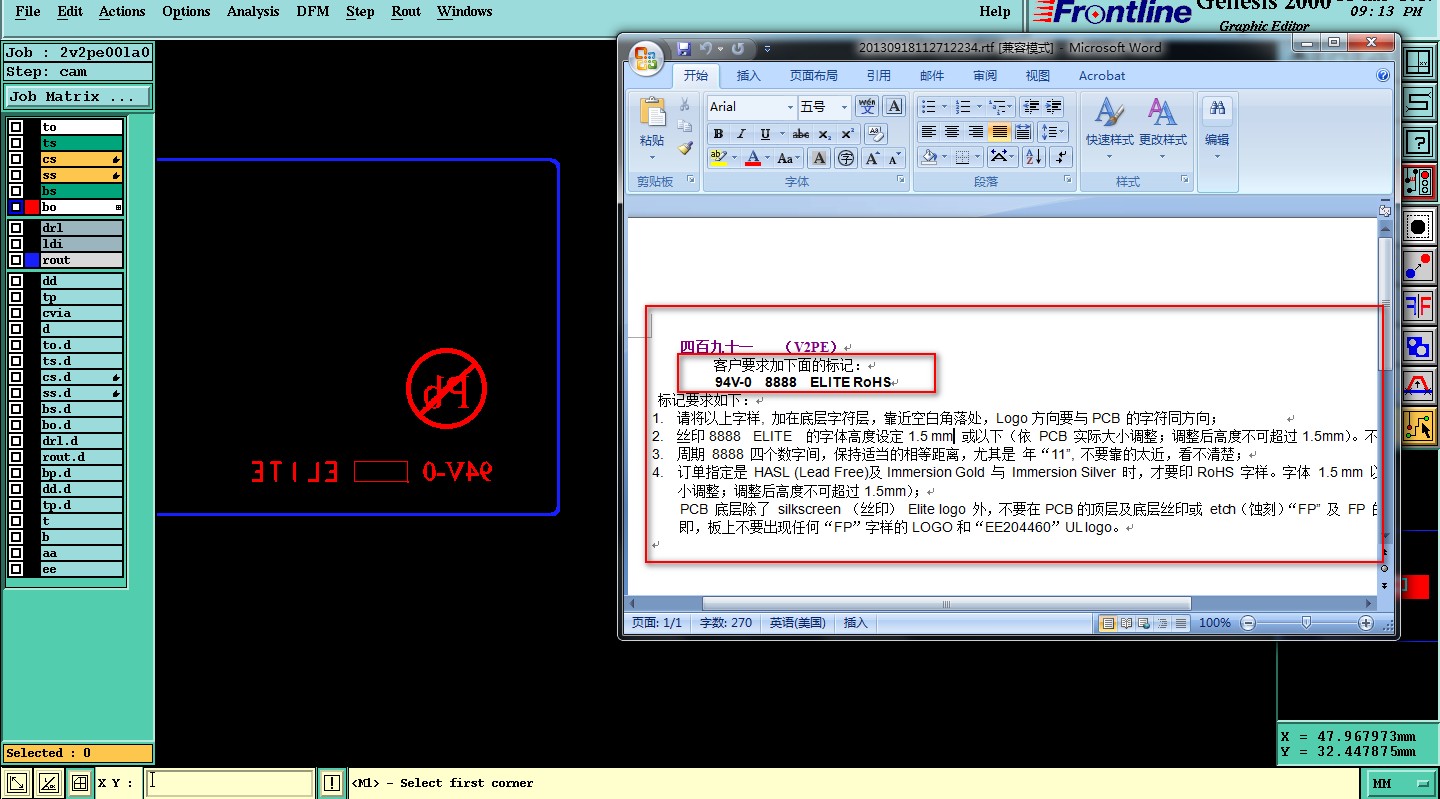Toggle checkbox for layer 'cs'
The image size is (1440, 799).
[15, 159]
